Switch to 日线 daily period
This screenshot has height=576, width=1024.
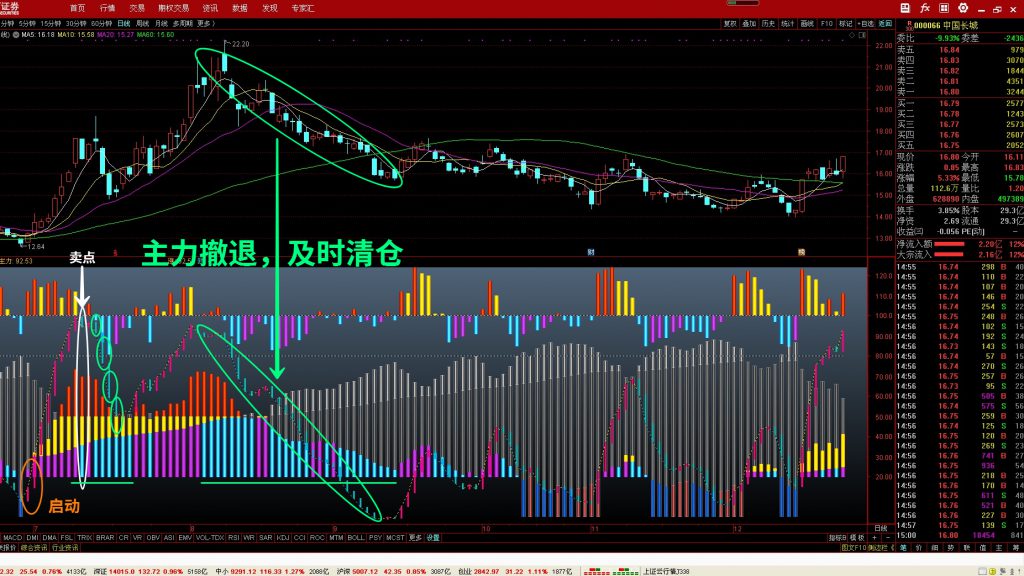click(123, 22)
